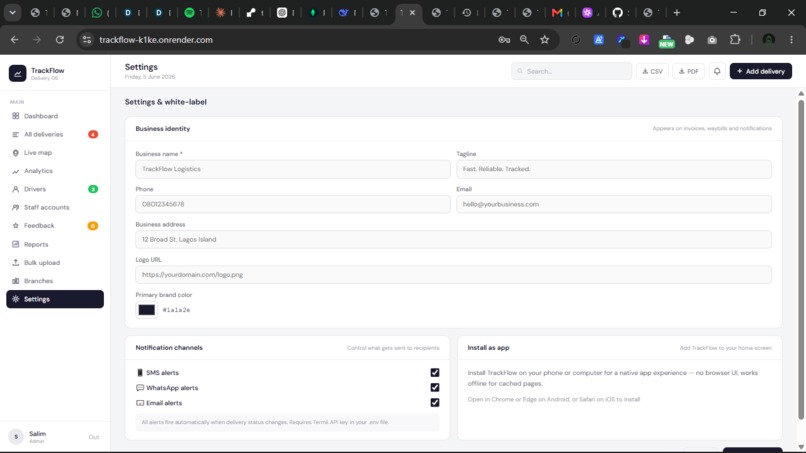Reload the page in browser

60,40
